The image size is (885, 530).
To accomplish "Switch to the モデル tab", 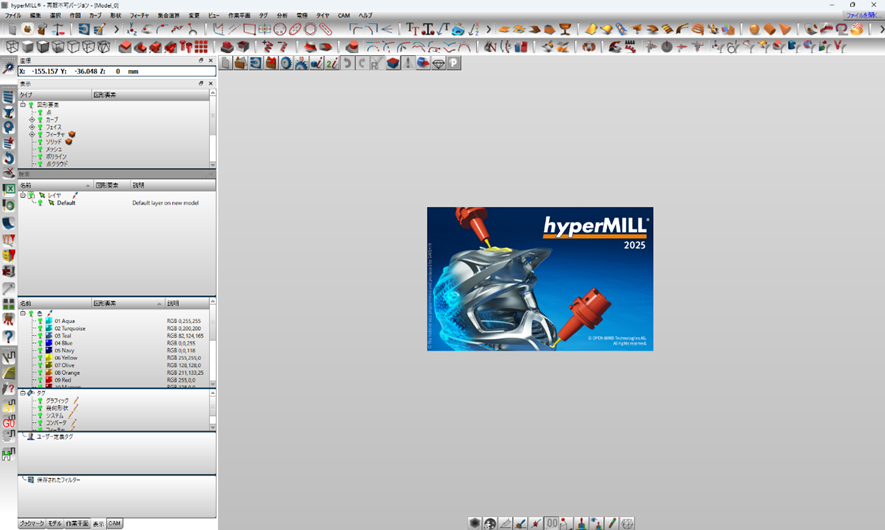I will click(56, 523).
